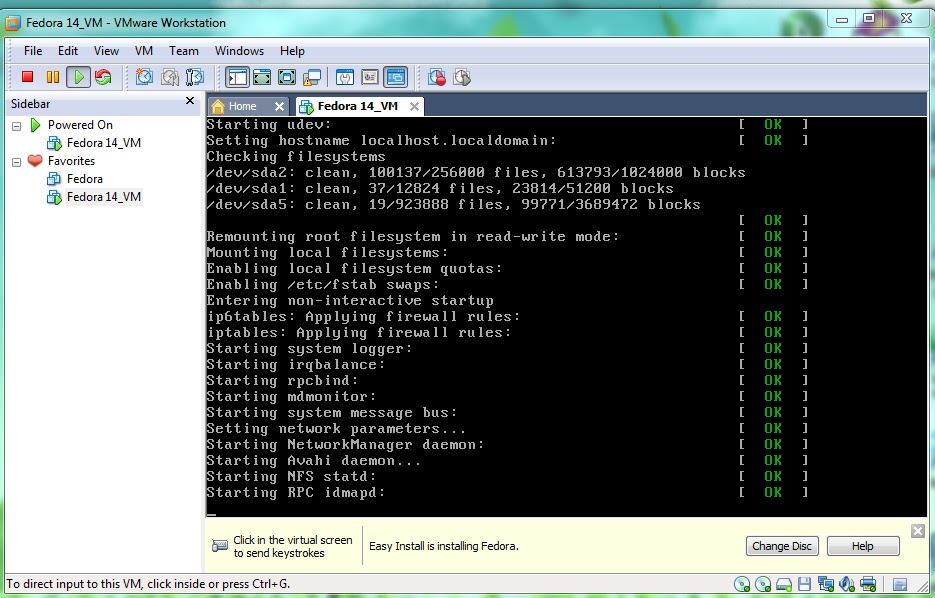This screenshot has height=598, width=935.
Task: Open the summary view wrench-window icon
Action: (x=345, y=77)
